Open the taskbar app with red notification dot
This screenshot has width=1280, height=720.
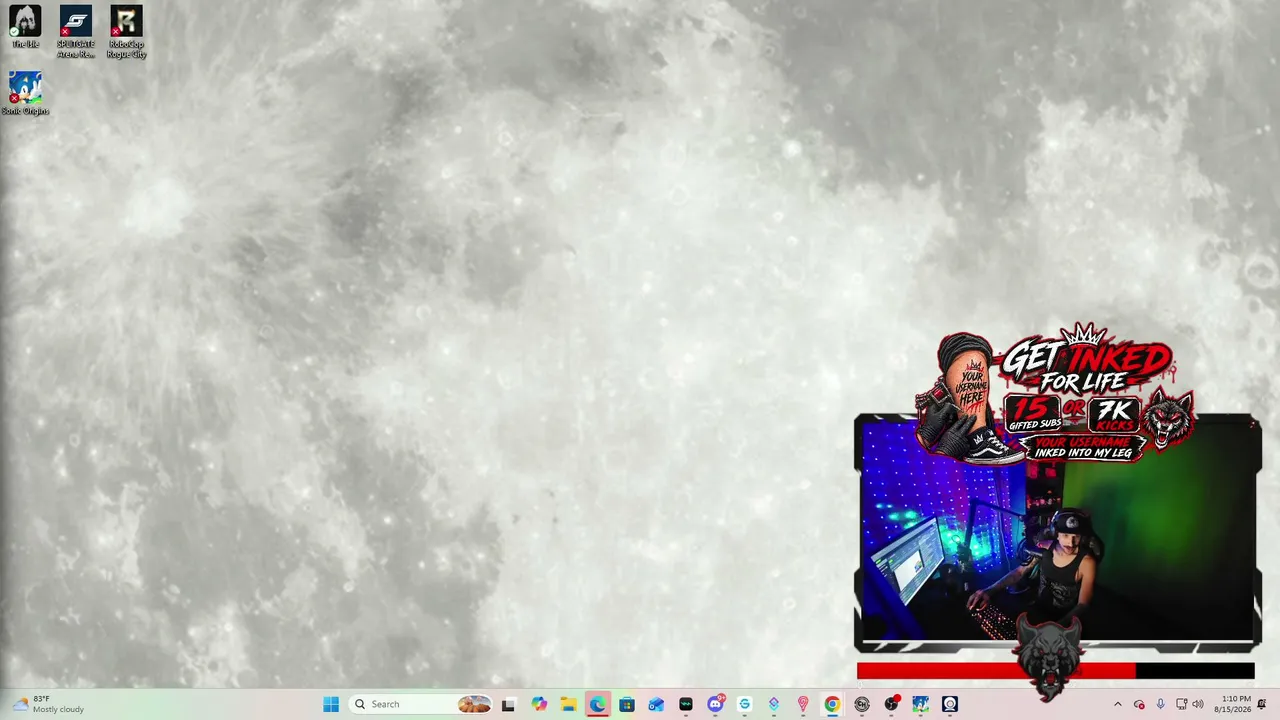click(891, 704)
